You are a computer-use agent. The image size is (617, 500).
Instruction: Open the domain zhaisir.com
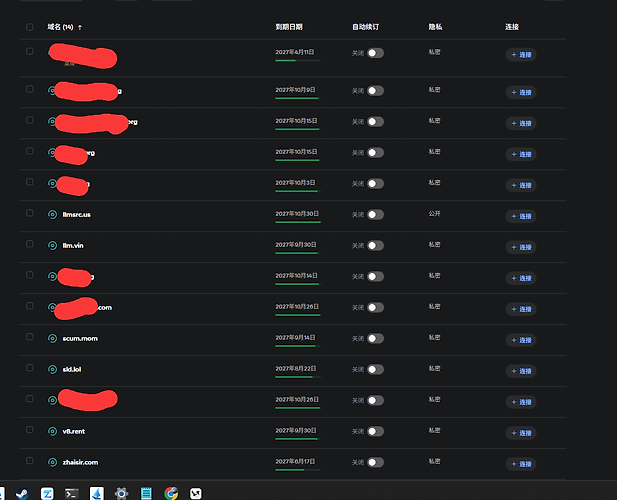(x=80, y=462)
